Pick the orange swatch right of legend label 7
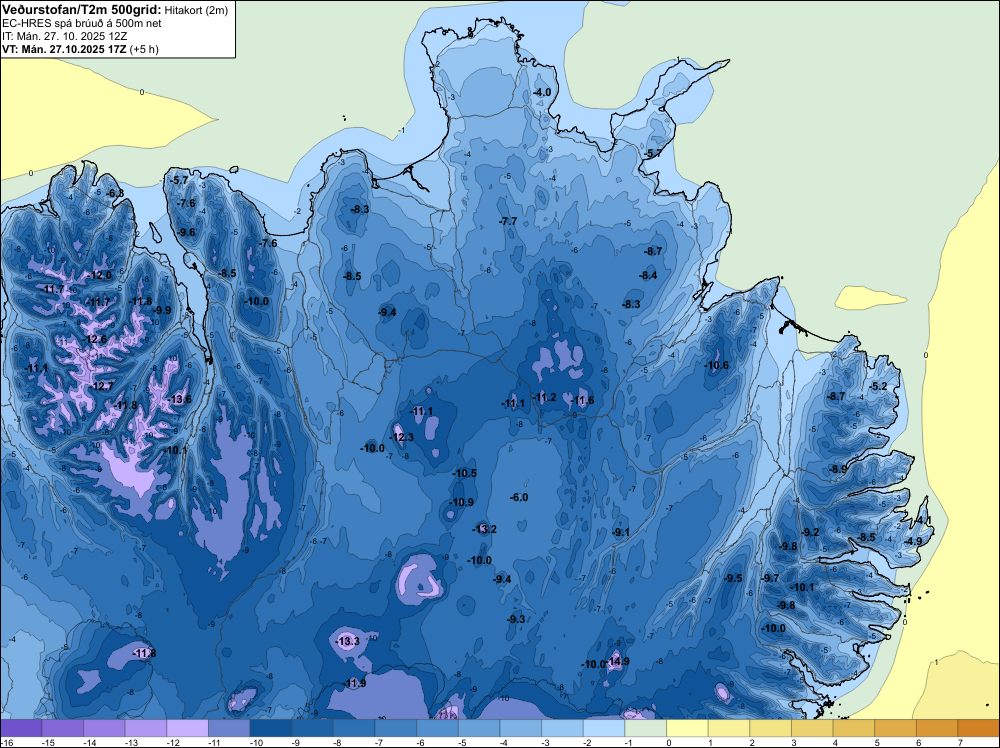Screen dimensions: 1000x748 (x=979, y=728)
